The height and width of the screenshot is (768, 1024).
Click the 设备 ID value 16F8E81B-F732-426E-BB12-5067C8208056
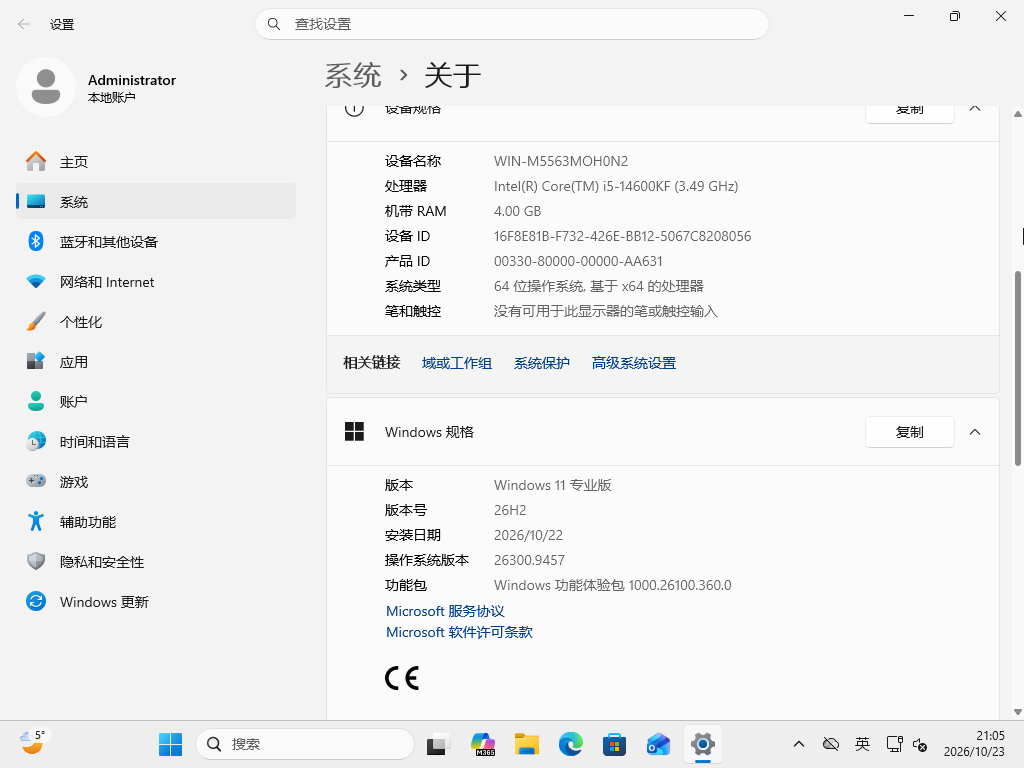tap(622, 236)
